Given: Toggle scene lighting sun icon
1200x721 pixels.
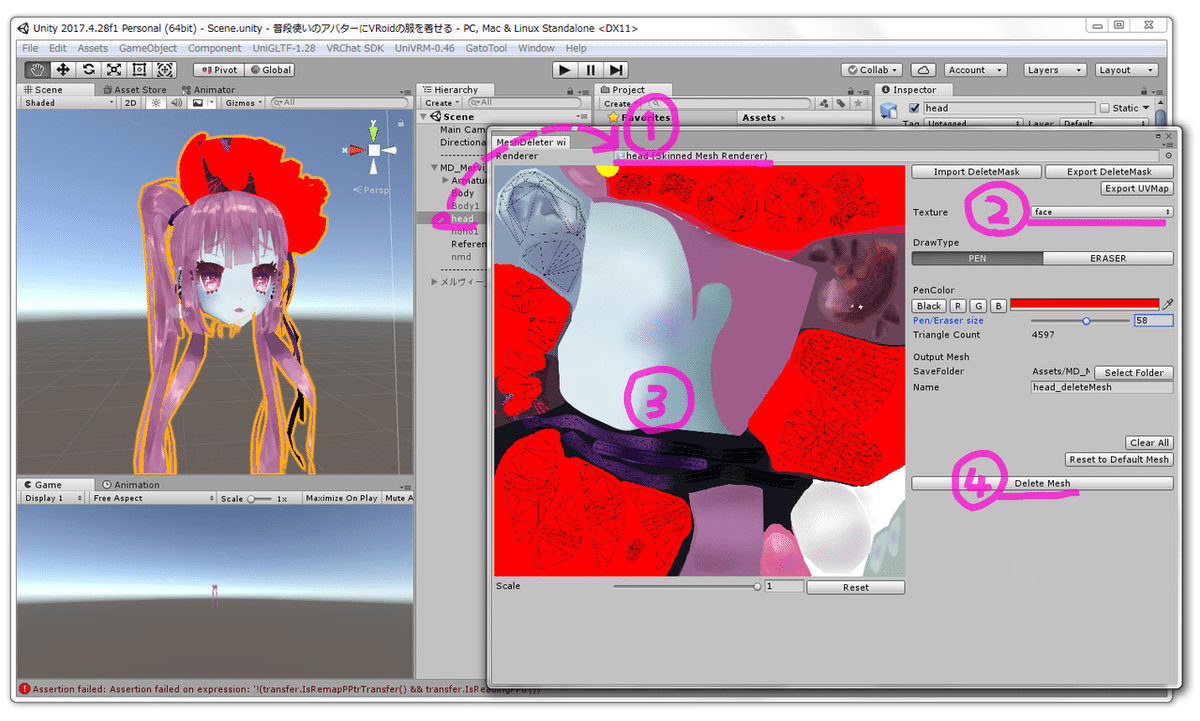Looking at the screenshot, I should [156, 103].
